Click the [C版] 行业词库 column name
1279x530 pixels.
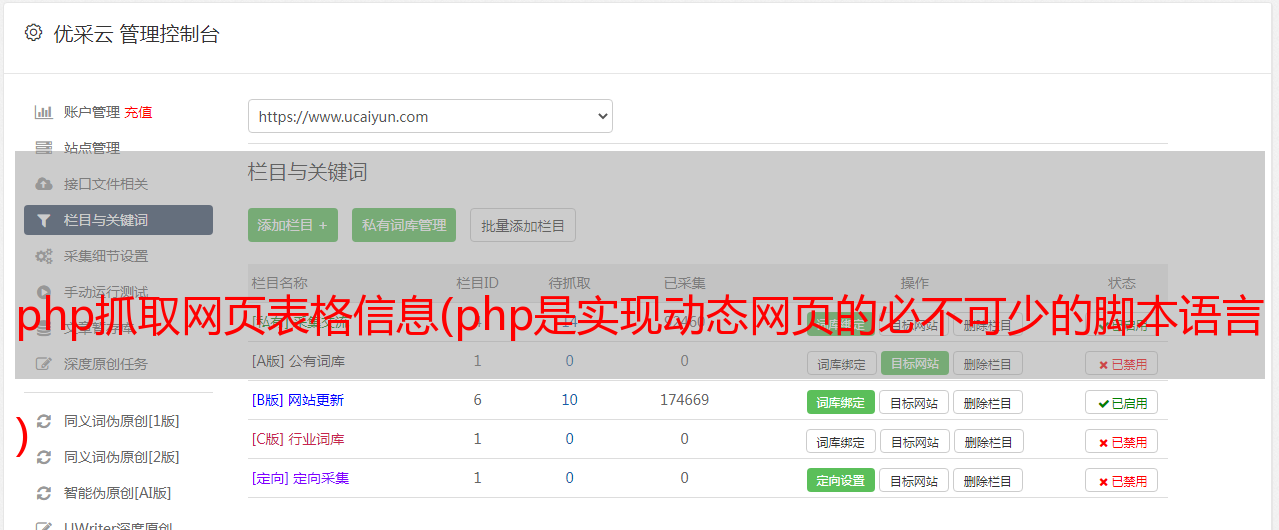(x=298, y=438)
